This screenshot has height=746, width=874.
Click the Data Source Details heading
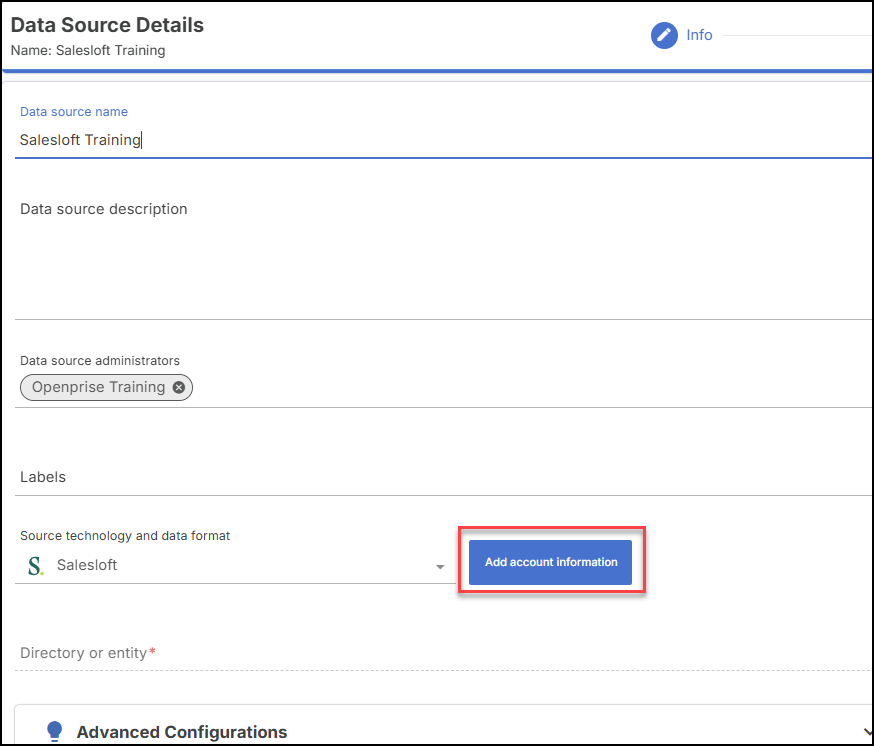pos(107,25)
